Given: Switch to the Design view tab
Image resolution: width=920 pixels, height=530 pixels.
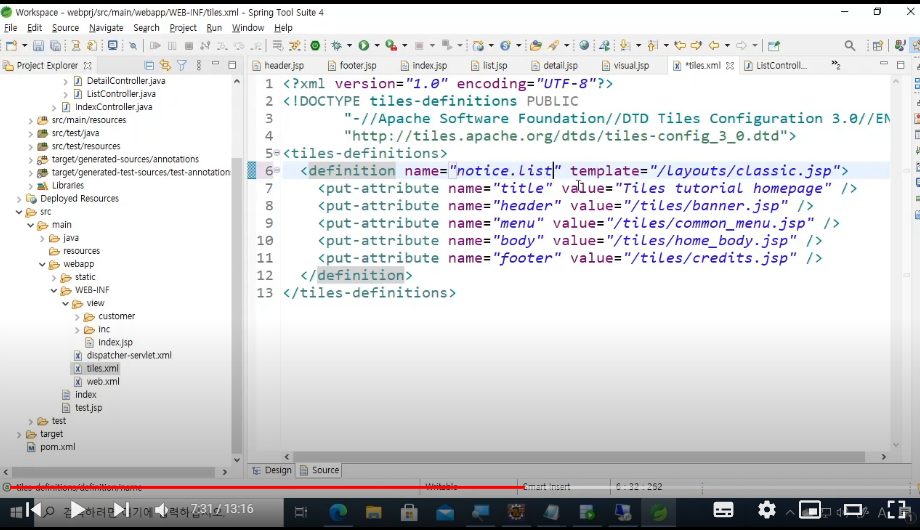Looking at the screenshot, I should click(272, 470).
